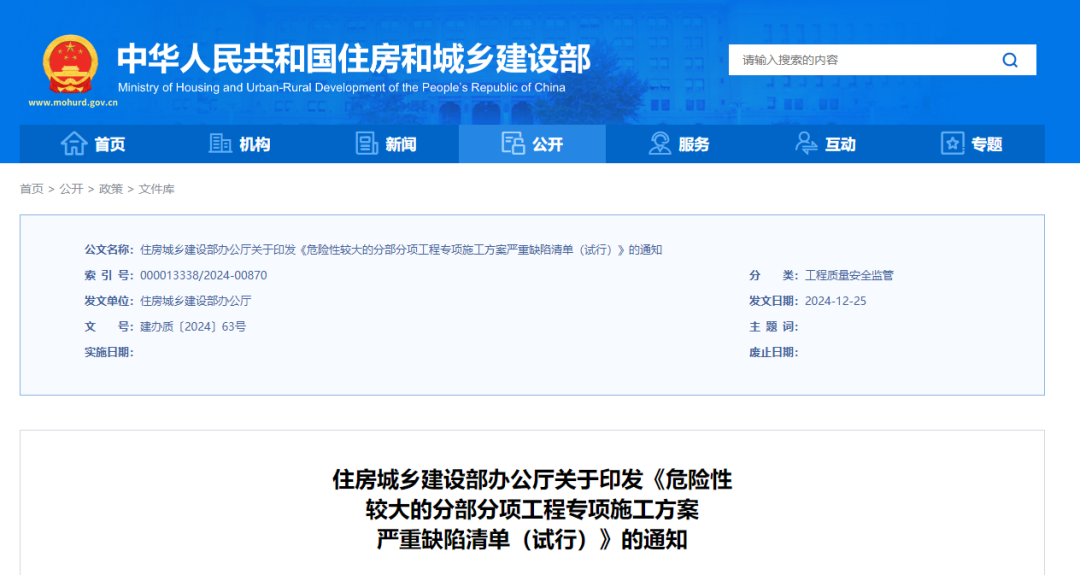Open the 专题 navigation tab
Image resolution: width=1080 pixels, height=575 pixels.
[972, 144]
